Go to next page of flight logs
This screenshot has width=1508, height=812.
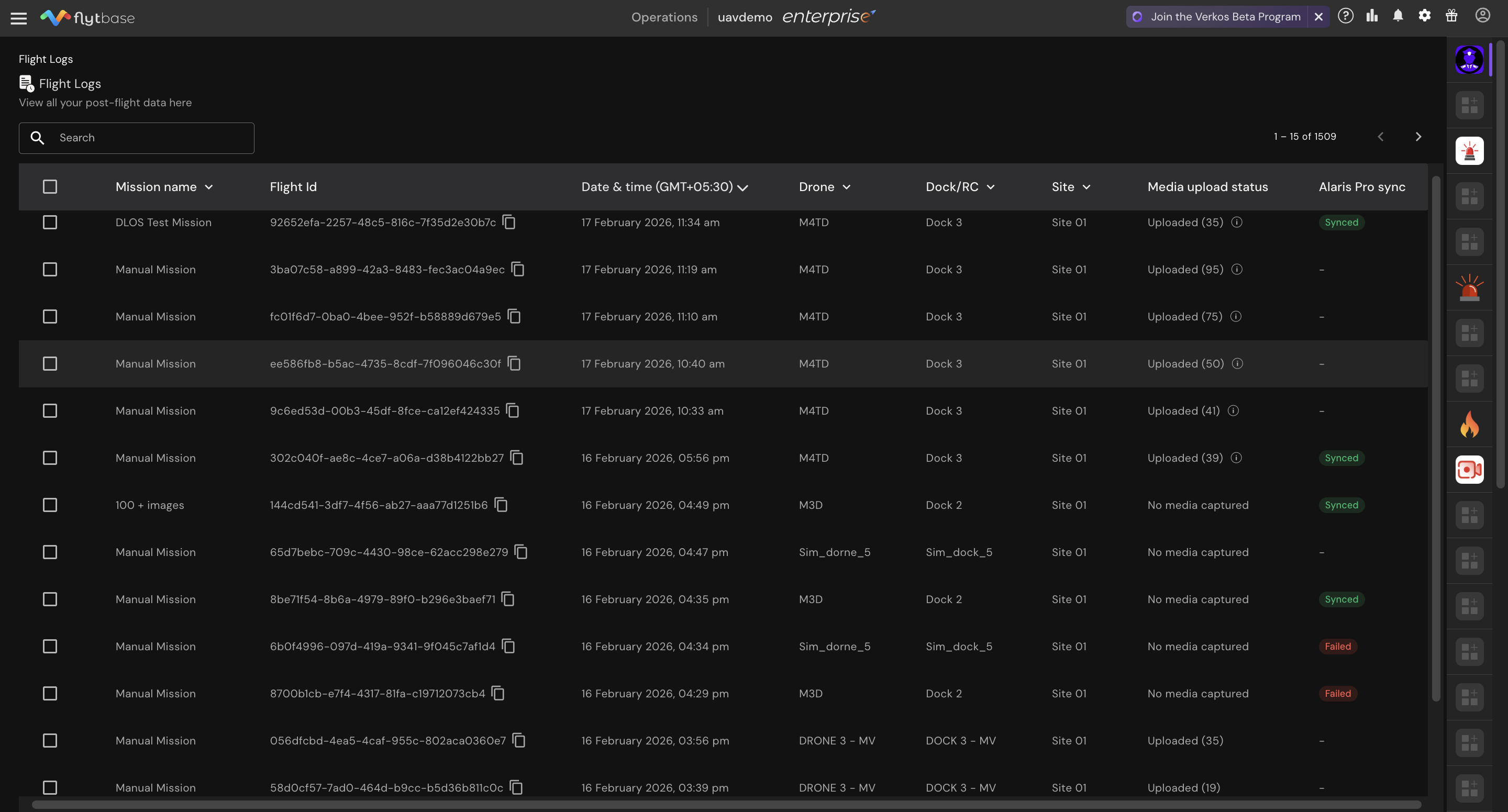tap(1418, 137)
